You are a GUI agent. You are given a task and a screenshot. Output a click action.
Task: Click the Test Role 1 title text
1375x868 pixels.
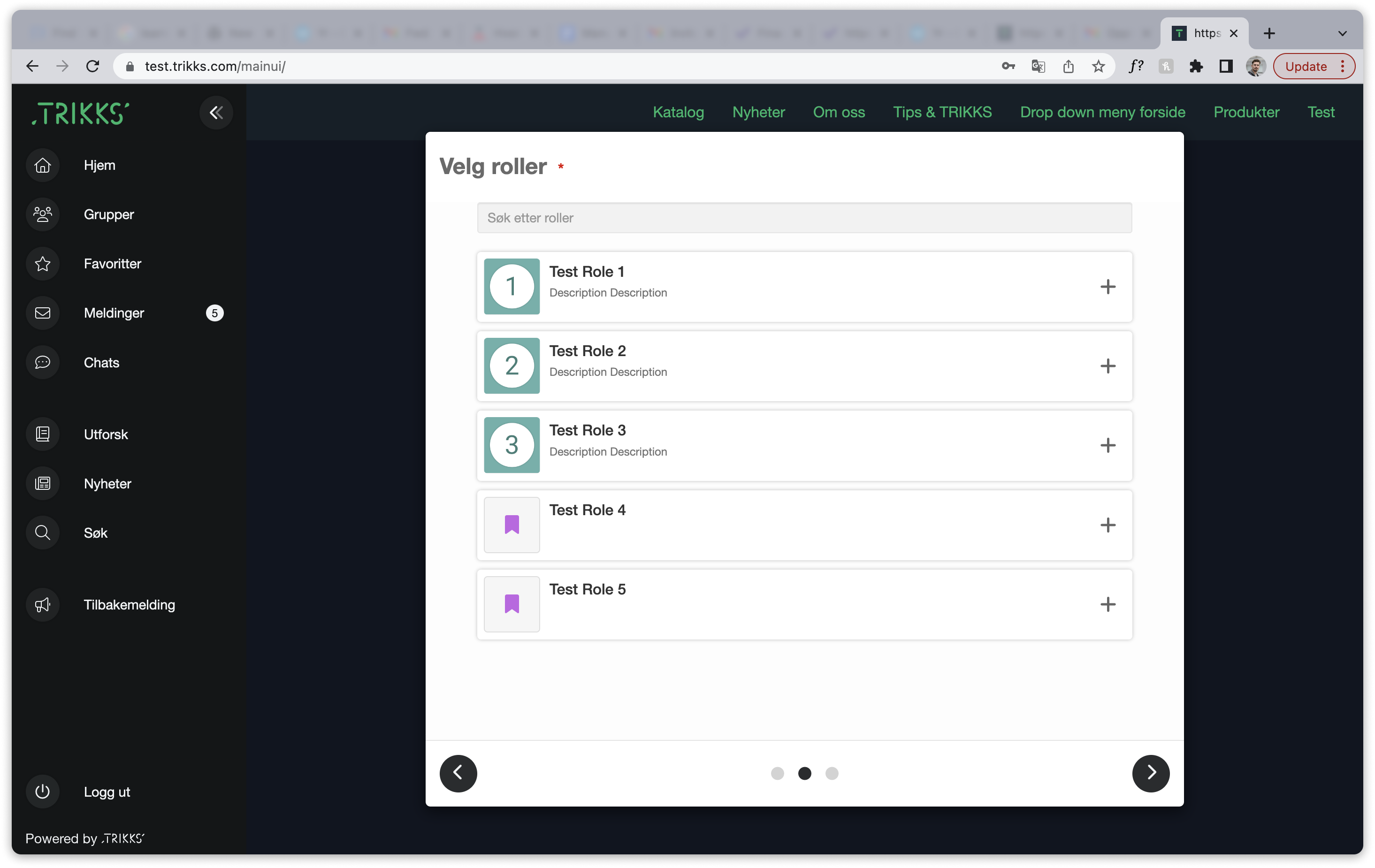click(x=587, y=272)
